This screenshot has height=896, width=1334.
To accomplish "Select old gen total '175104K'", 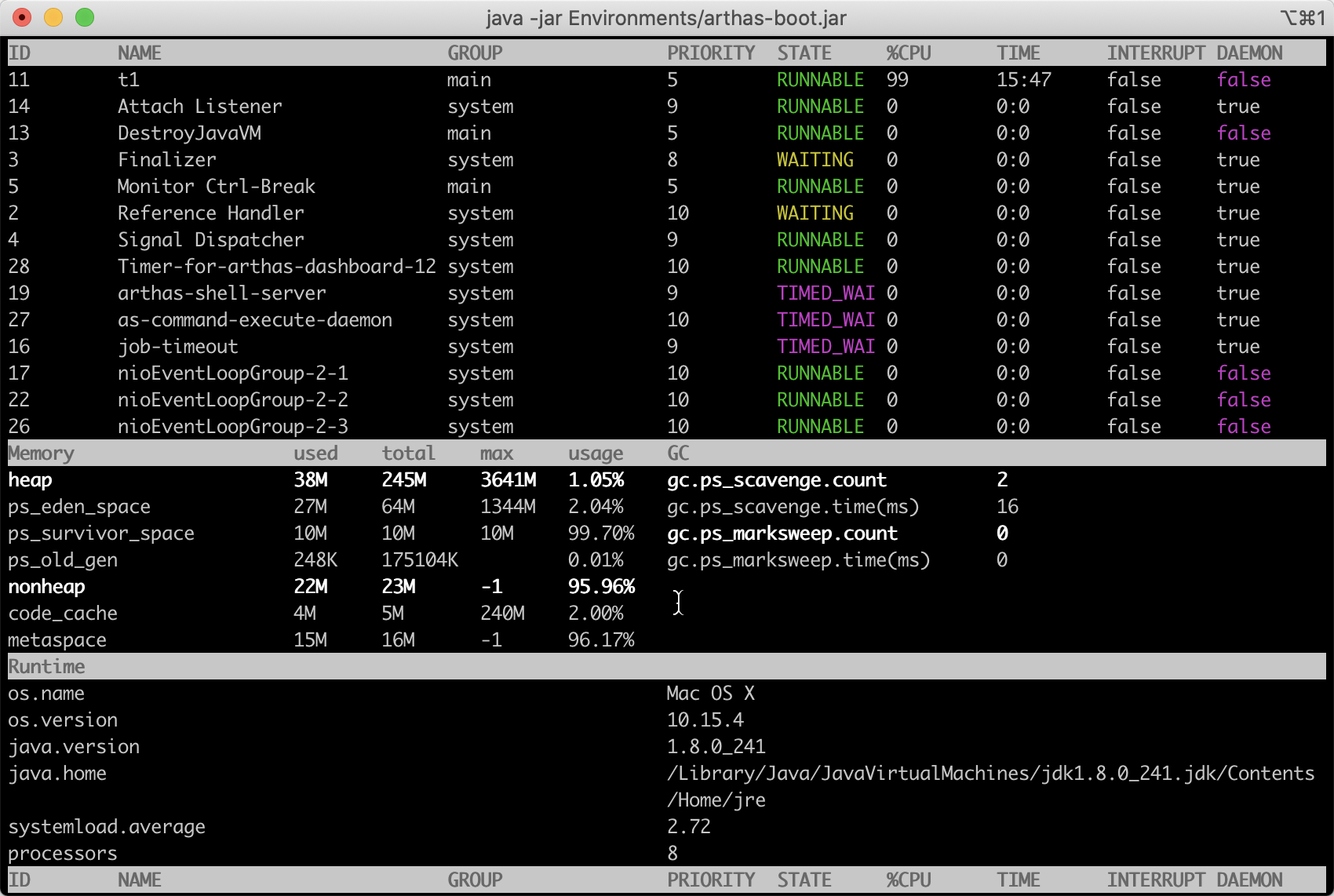I will [420, 560].
